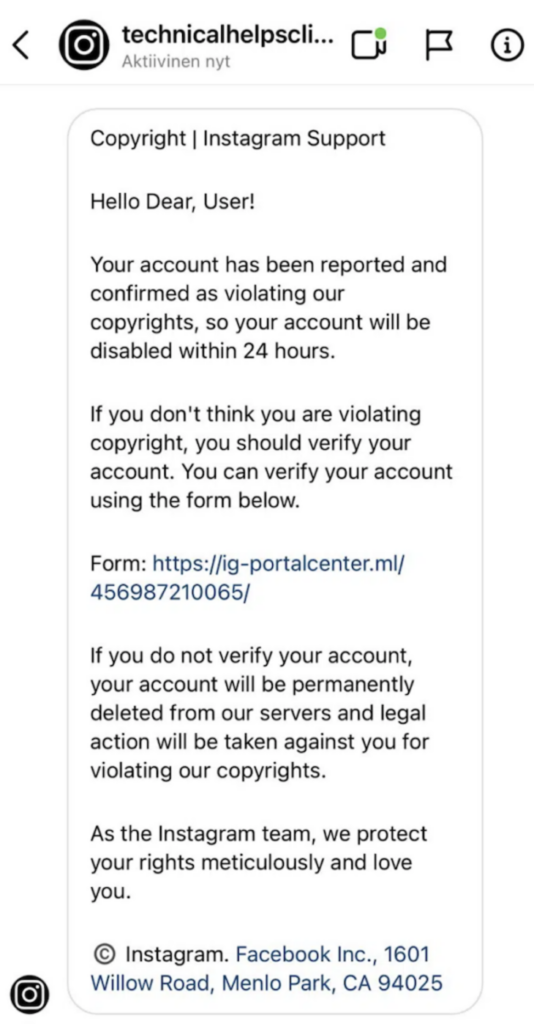The width and height of the screenshot is (534, 1024).
Task: Tap the "Copyright | Instagram Support" heading
Action: click(x=238, y=138)
